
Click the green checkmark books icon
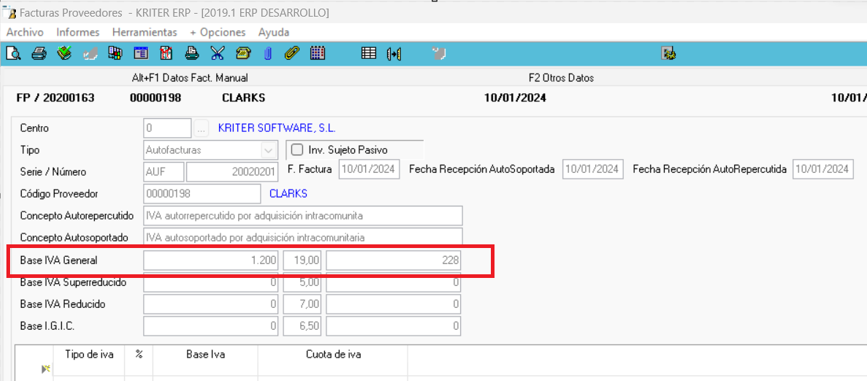pos(64,54)
